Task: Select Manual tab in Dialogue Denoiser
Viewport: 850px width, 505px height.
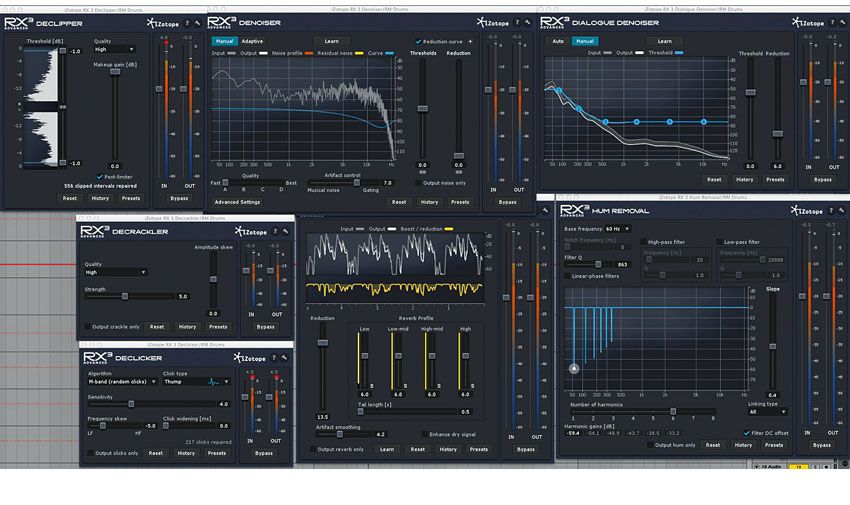Action: tap(585, 41)
